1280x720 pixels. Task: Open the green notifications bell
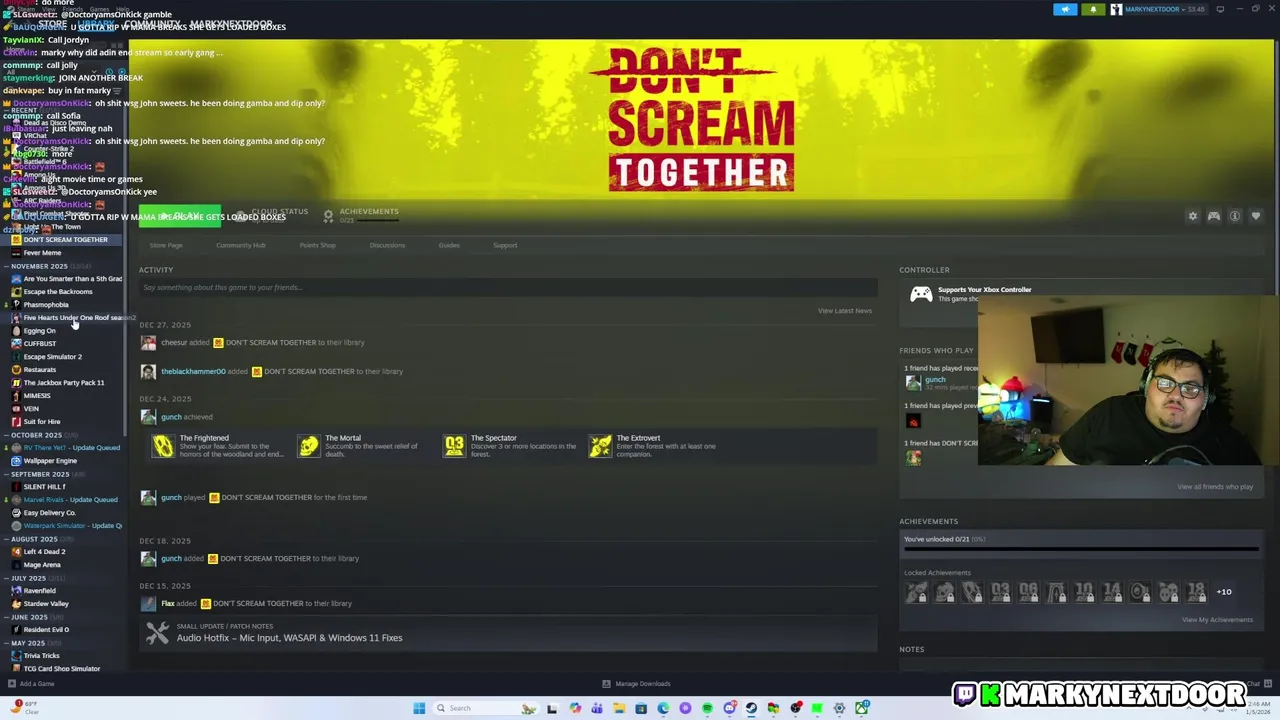tap(1093, 9)
